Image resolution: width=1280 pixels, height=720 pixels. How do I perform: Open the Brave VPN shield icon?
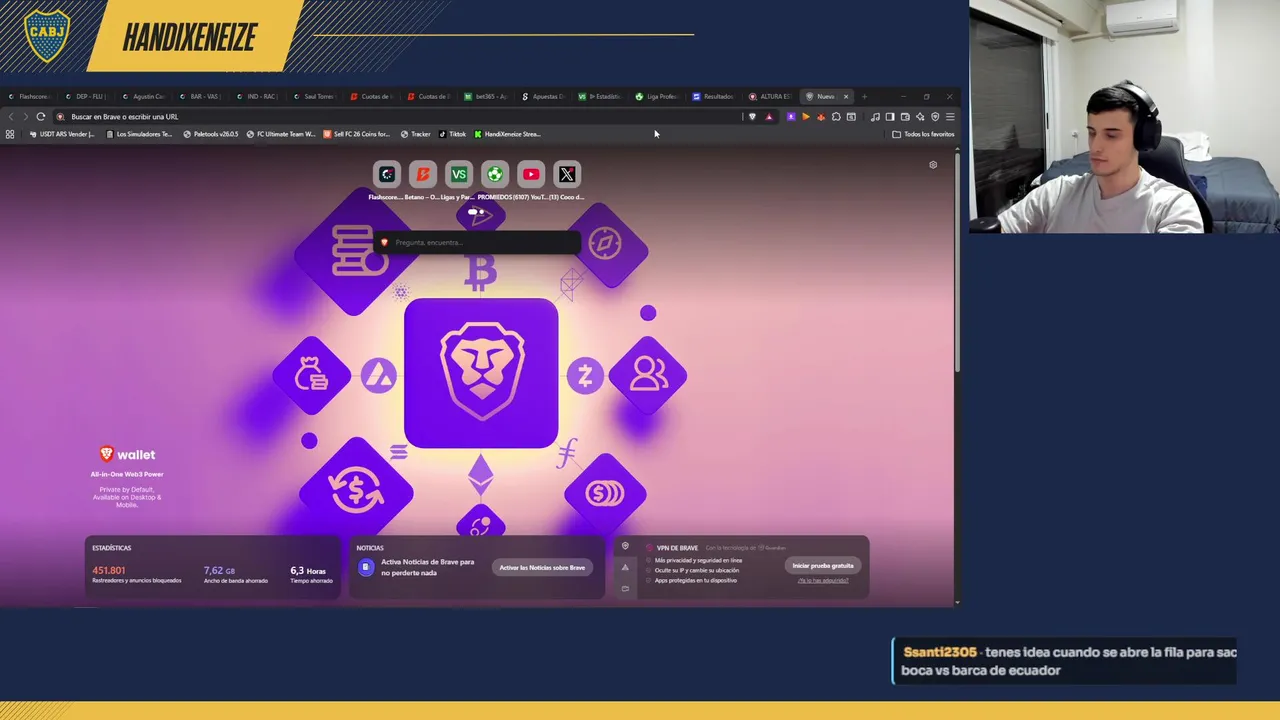(935, 117)
